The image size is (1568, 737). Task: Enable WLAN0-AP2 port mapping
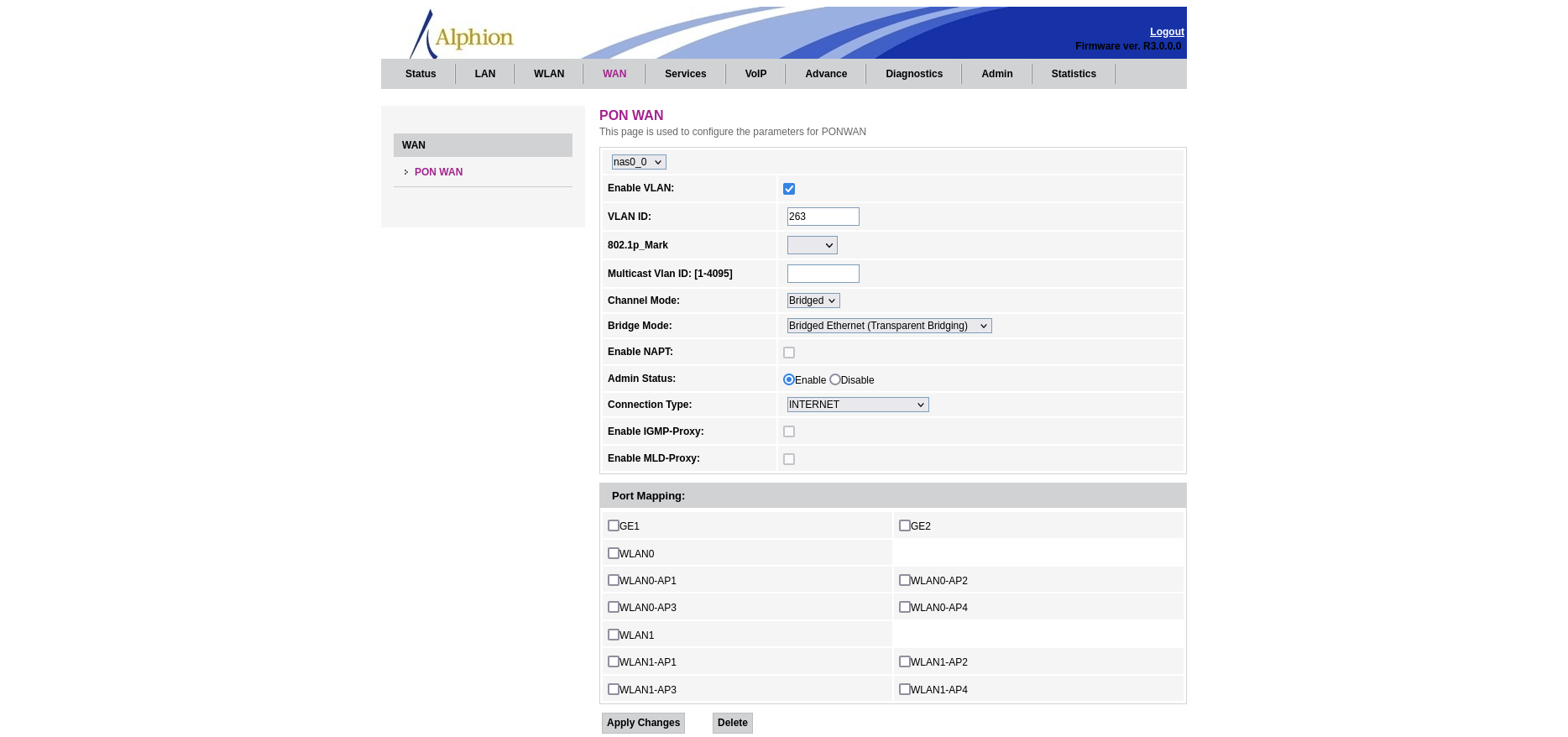click(x=905, y=580)
